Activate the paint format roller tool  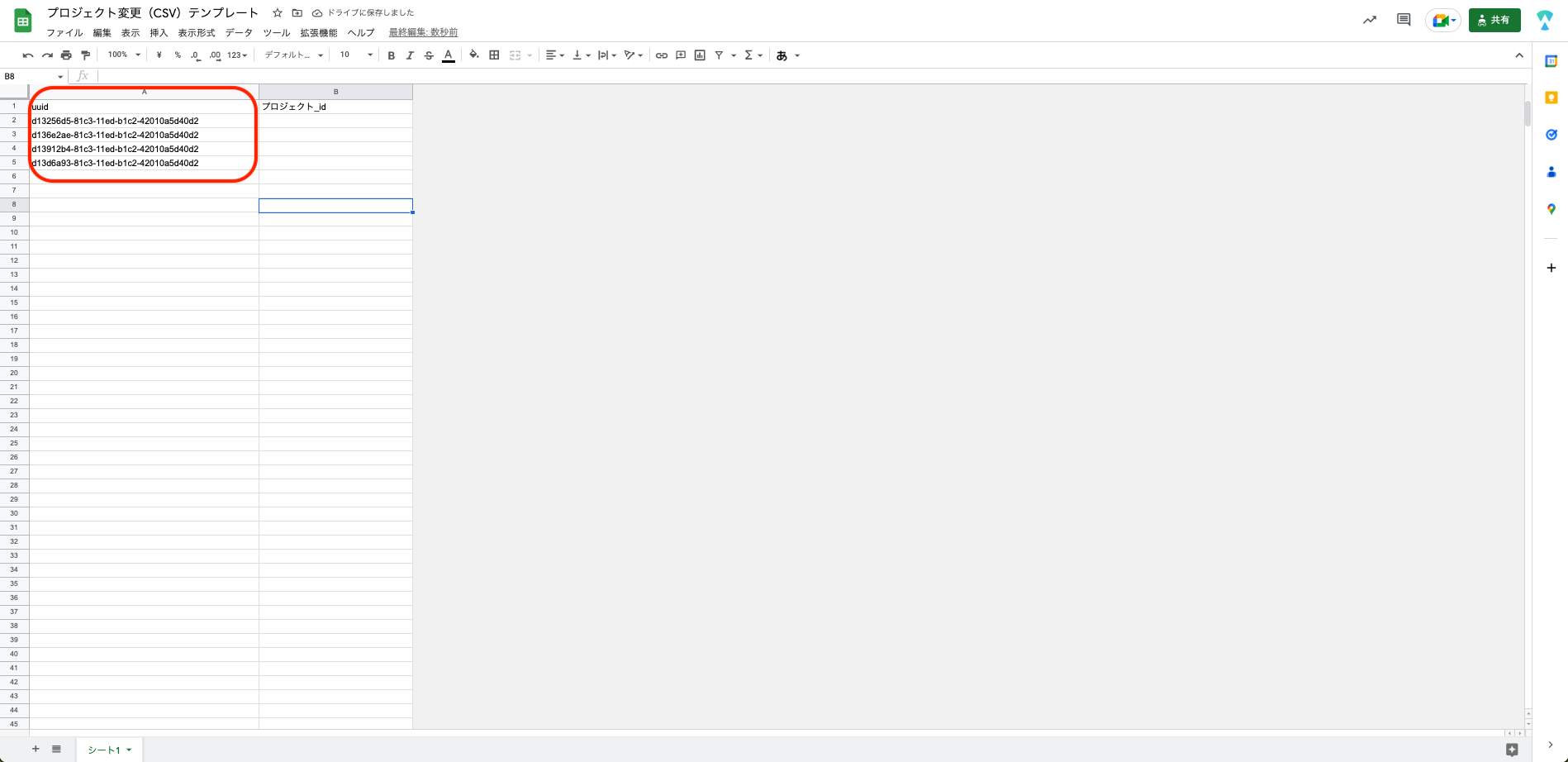click(x=85, y=55)
